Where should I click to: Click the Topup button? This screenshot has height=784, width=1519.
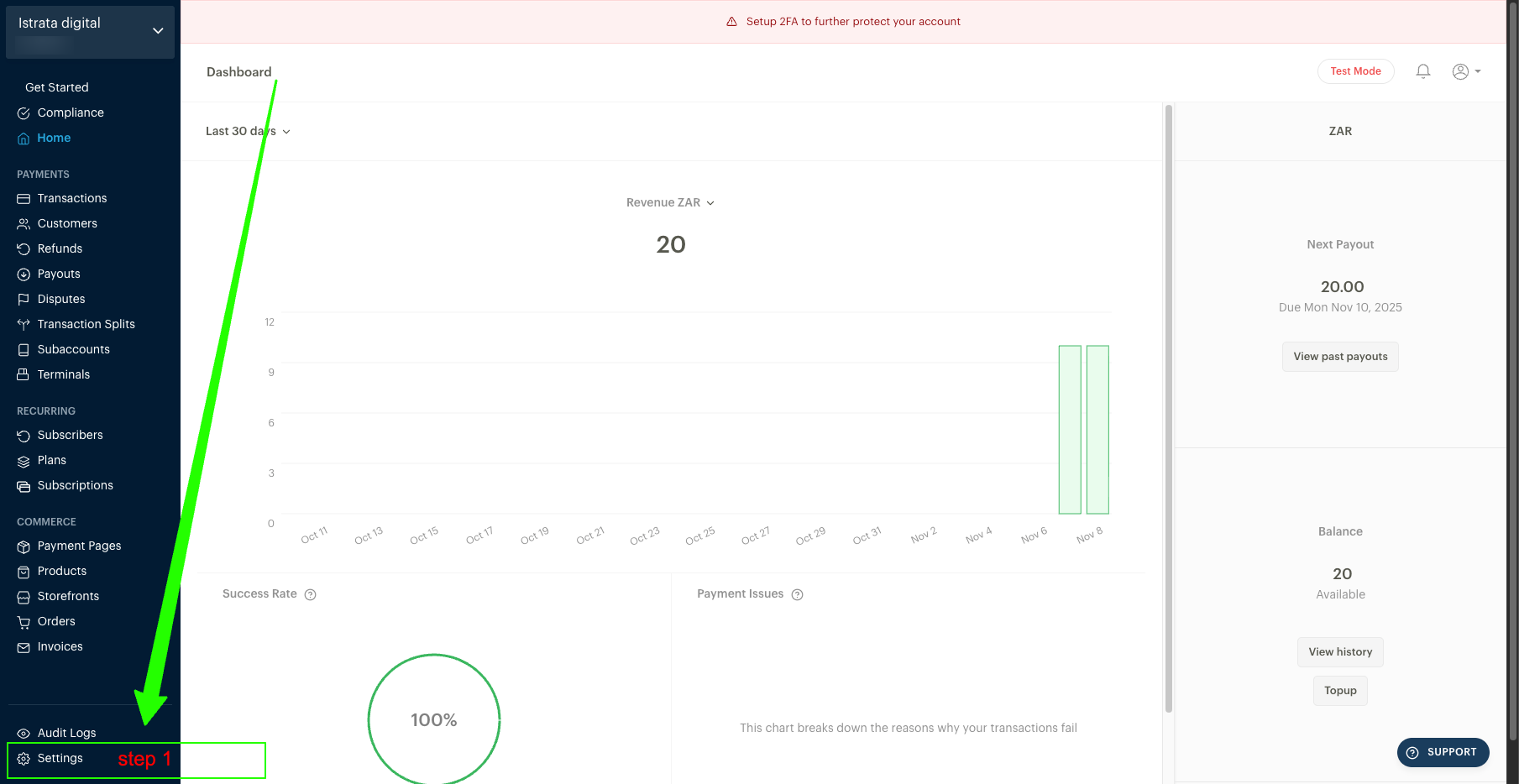pyautogui.click(x=1340, y=691)
